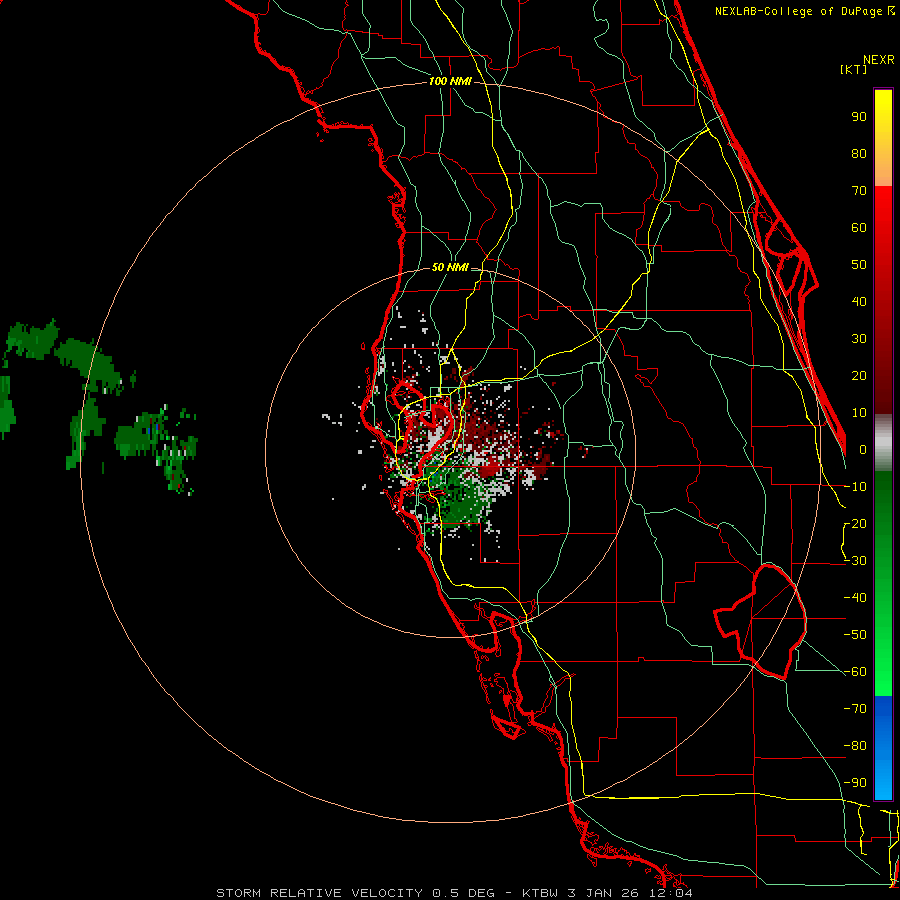Viewport: 900px width, 900px height.
Task: Select the positive 10 scale label
Action: tap(859, 413)
